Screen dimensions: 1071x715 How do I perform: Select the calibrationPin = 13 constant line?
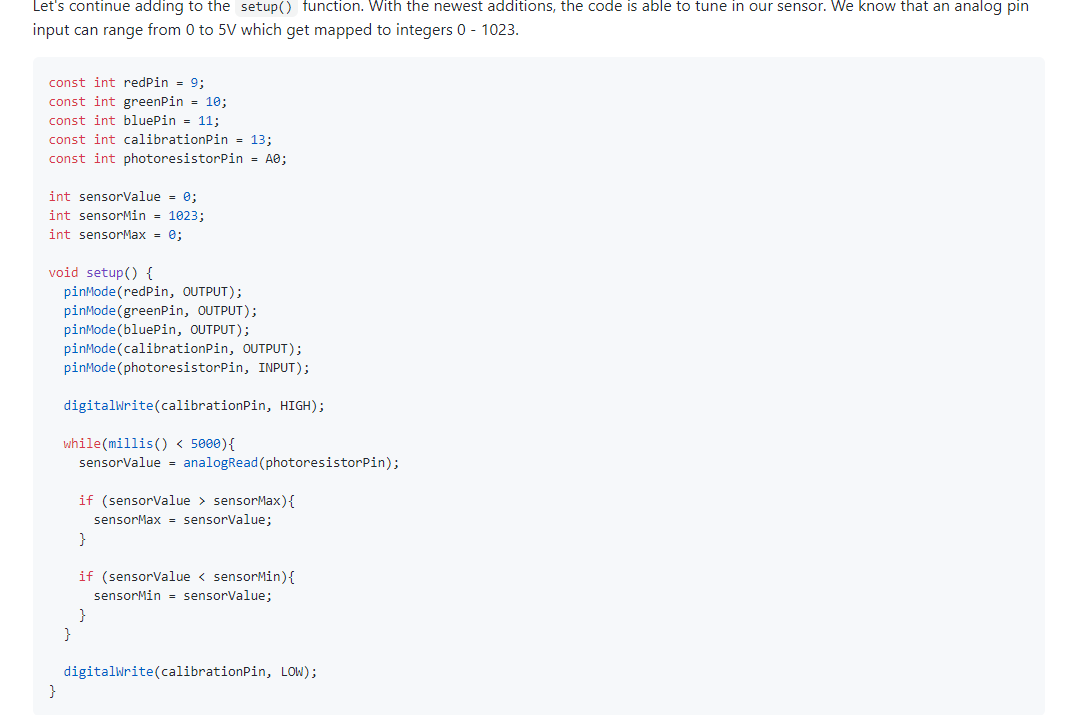(x=161, y=139)
